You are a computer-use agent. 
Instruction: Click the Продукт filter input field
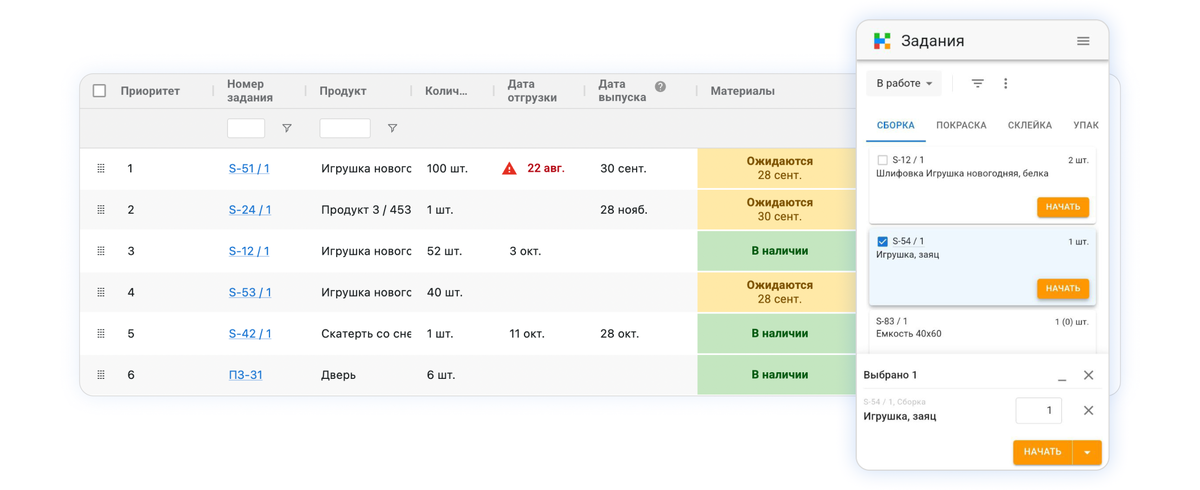[345, 128]
